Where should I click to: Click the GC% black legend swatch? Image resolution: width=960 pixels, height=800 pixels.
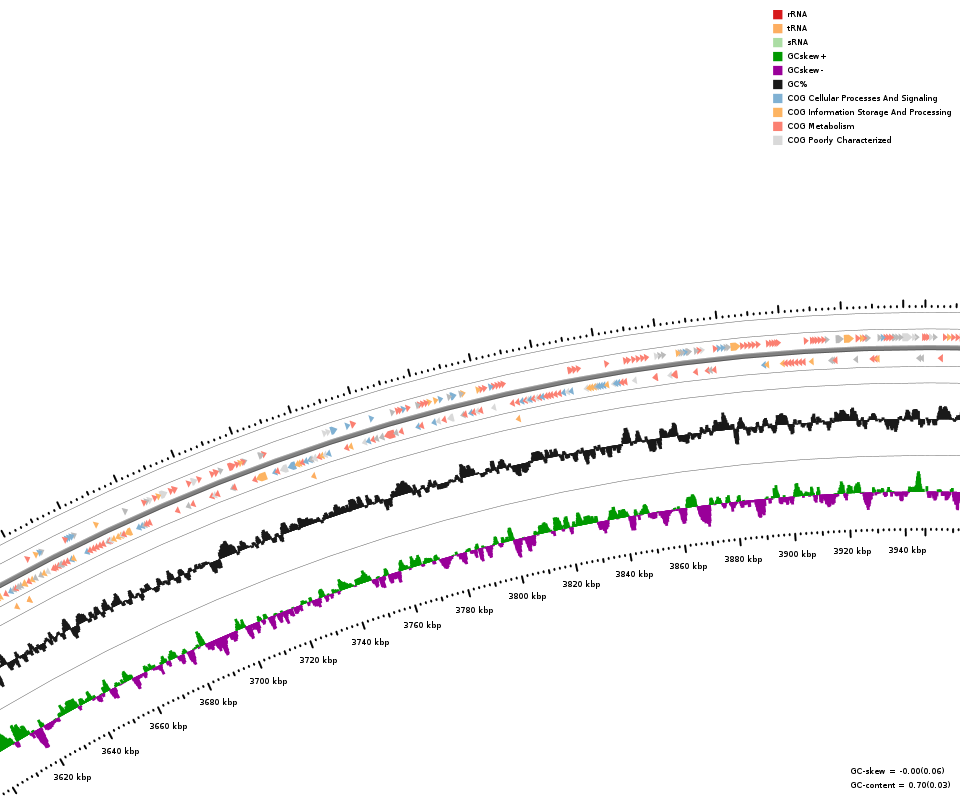[778, 84]
